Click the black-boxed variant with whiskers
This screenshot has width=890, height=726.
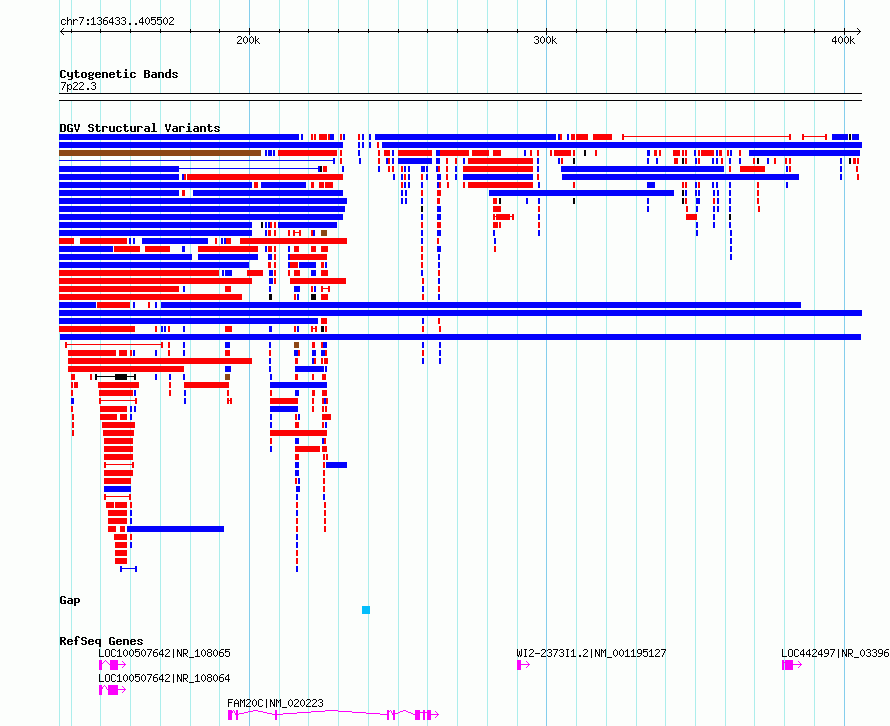click(x=116, y=377)
